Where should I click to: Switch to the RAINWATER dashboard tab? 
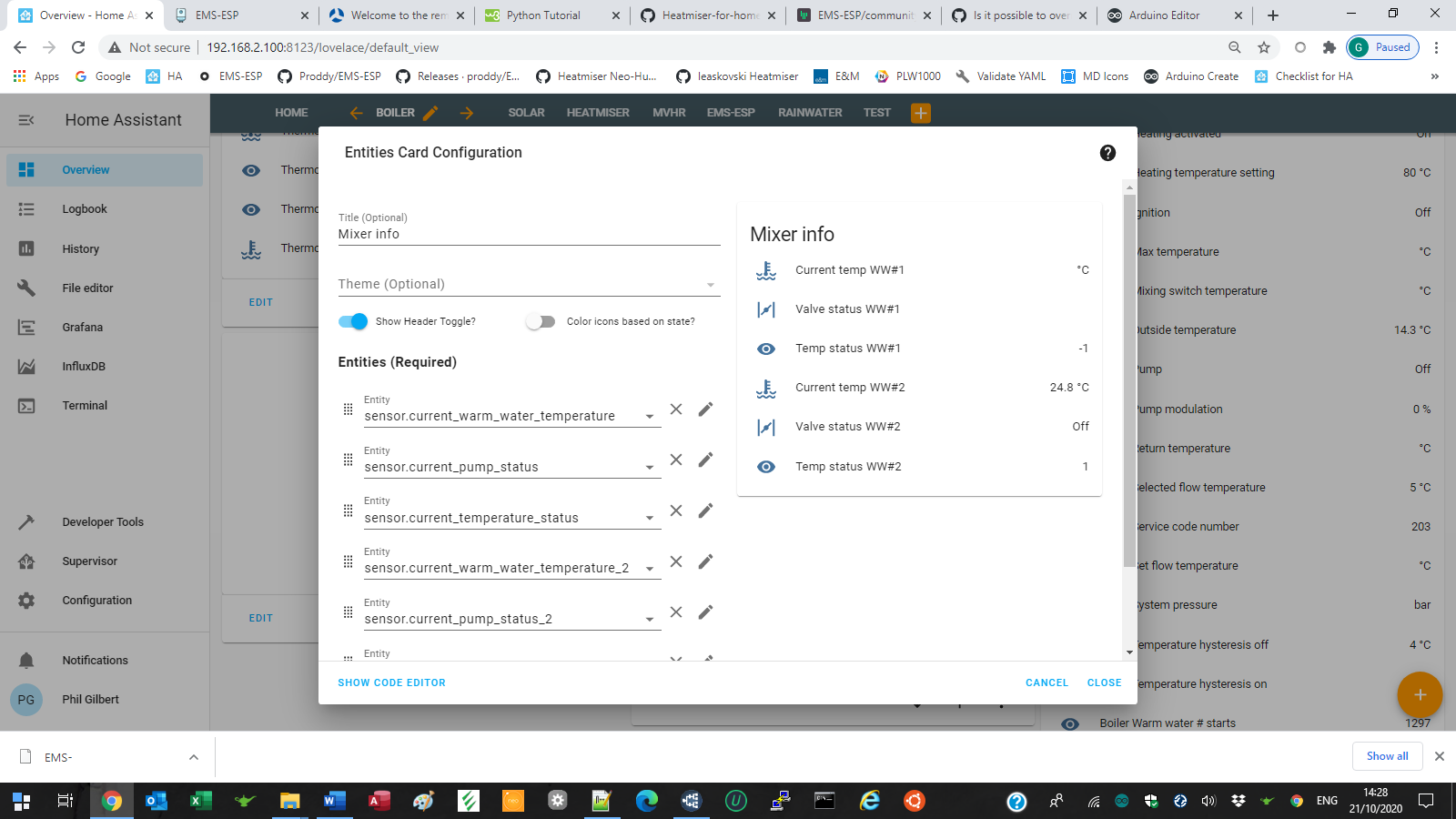coord(810,113)
